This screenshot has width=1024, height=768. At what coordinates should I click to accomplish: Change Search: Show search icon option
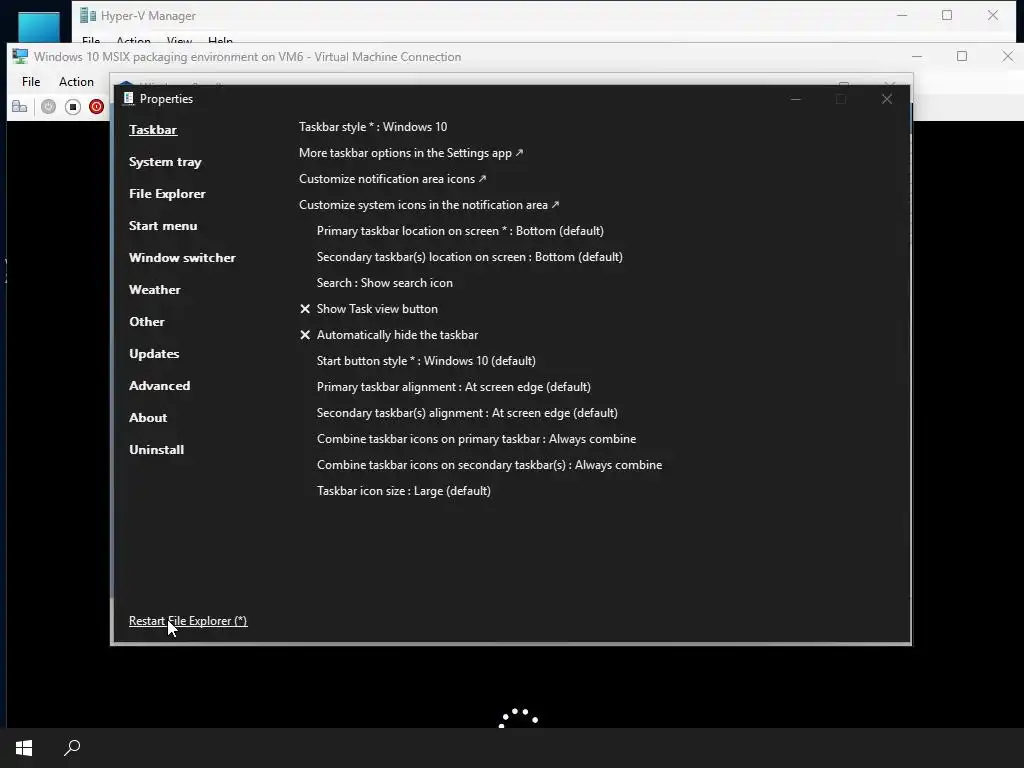point(385,283)
